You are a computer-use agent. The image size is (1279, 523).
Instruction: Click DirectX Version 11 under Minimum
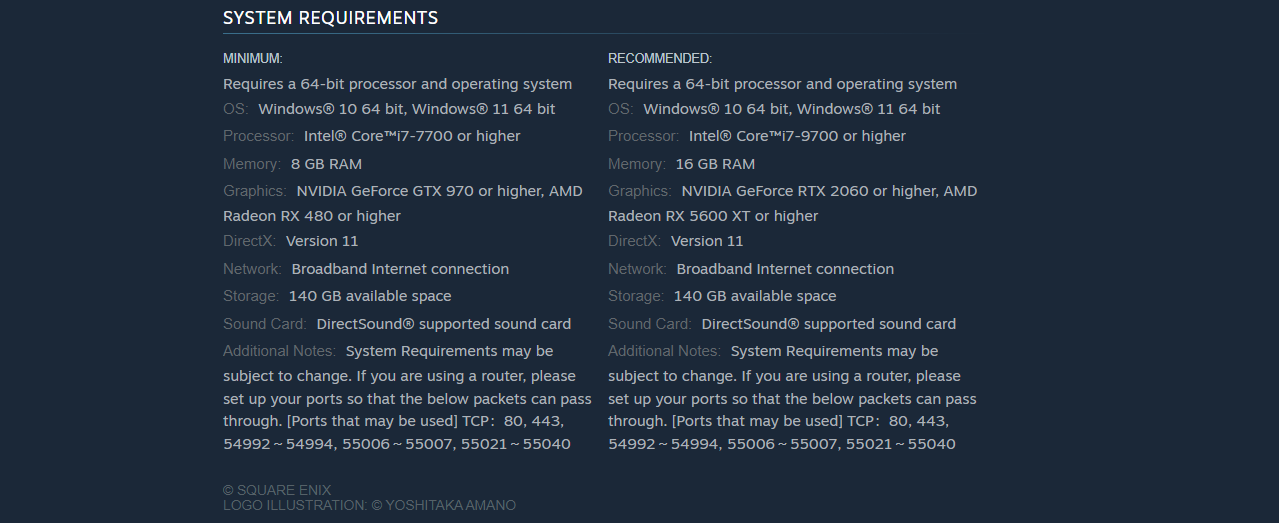pyautogui.click(x=321, y=241)
